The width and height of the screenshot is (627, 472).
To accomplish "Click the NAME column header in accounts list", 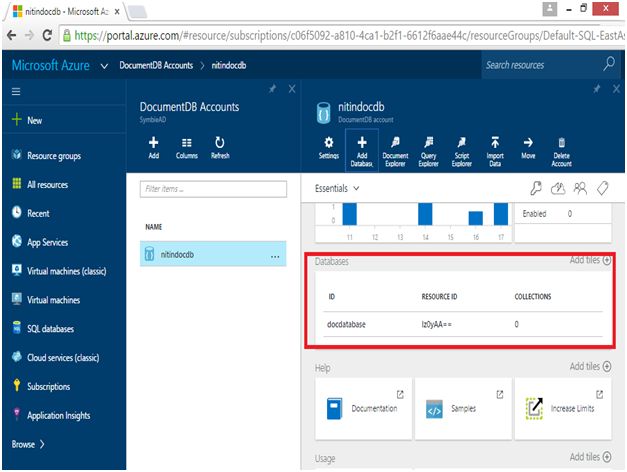I will coord(154,227).
